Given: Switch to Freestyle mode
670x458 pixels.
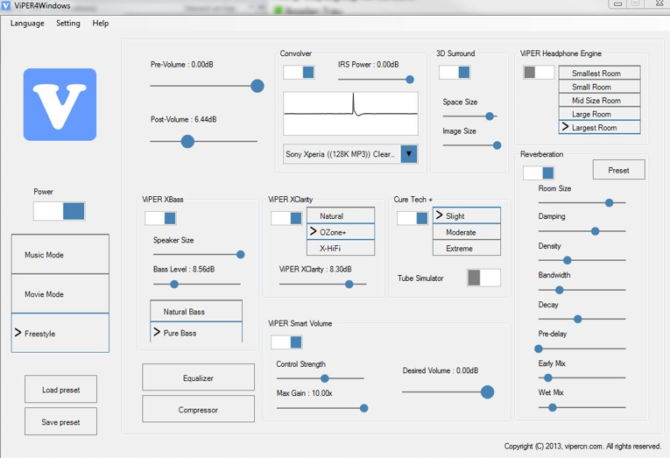Looking at the screenshot, I should pos(60,333).
